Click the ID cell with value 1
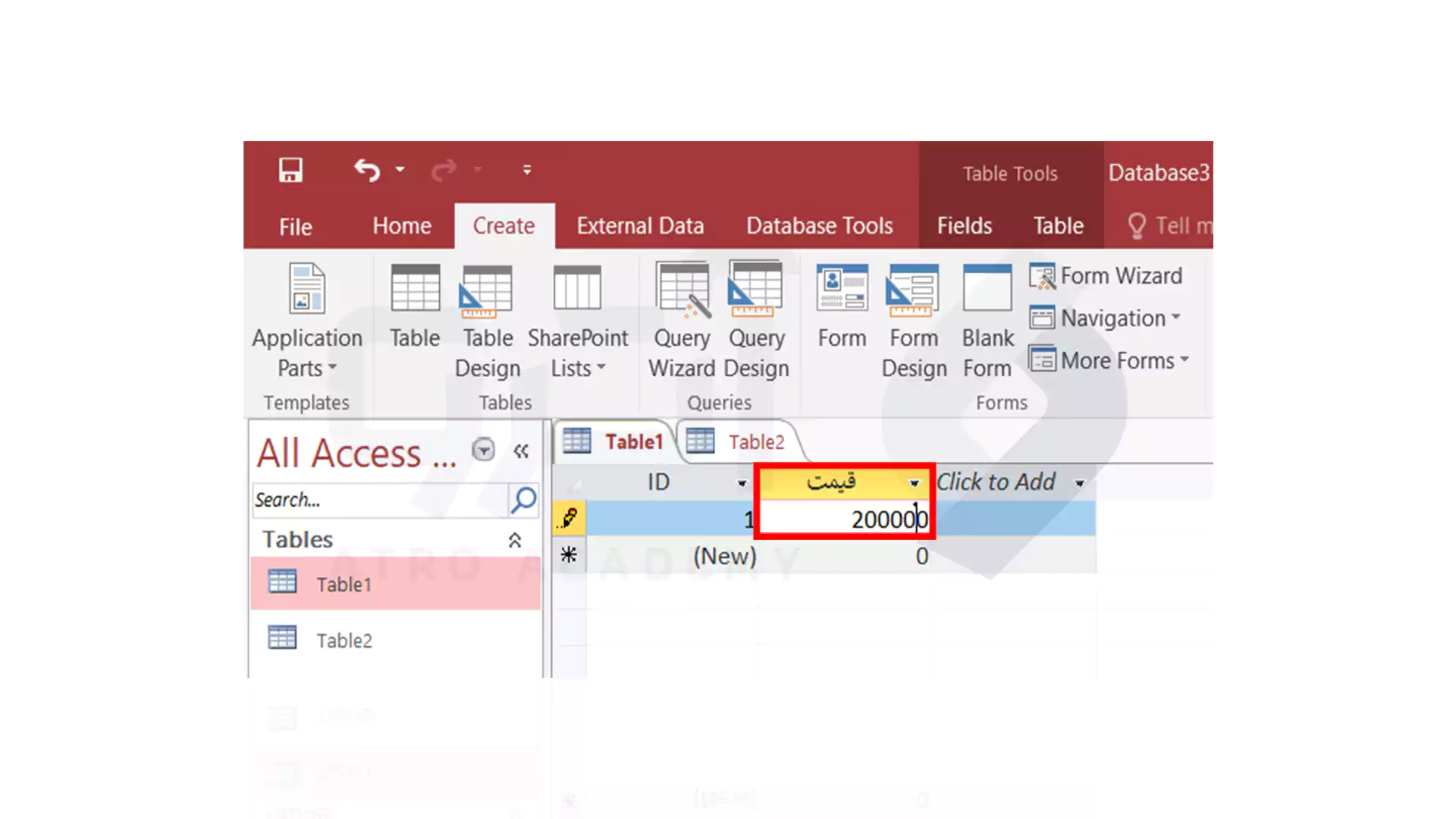 point(671,519)
